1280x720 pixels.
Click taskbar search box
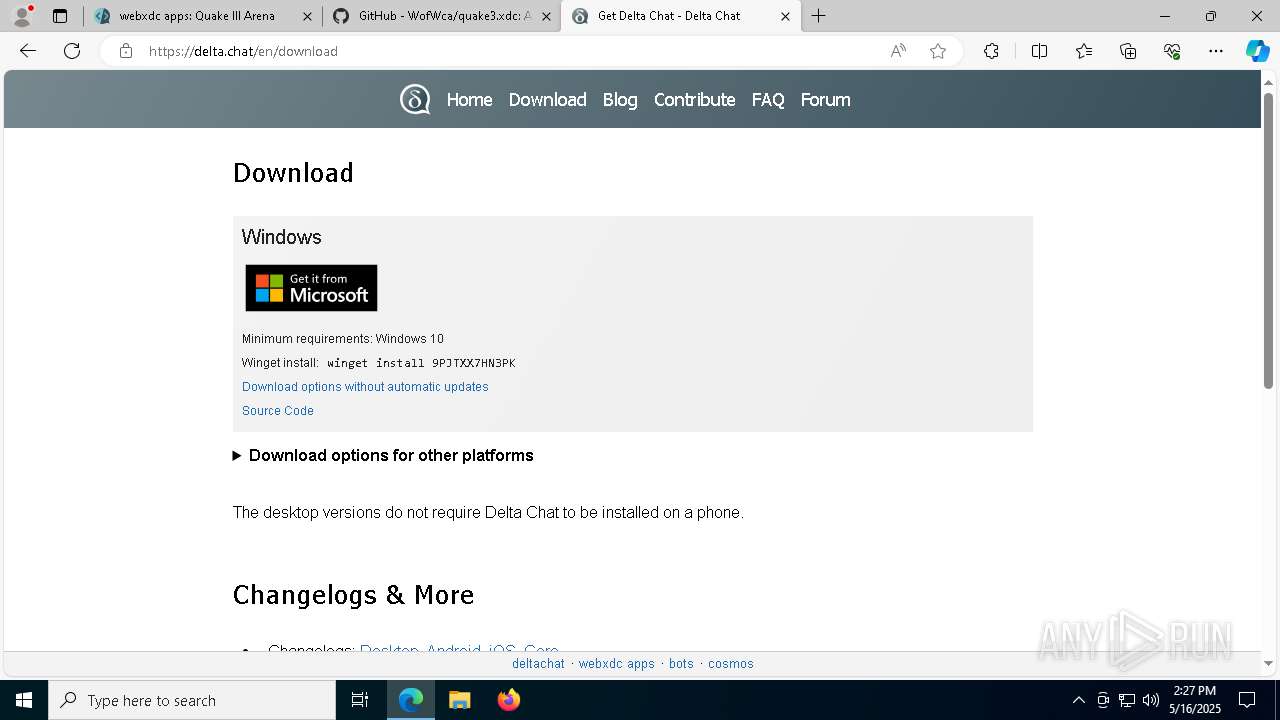192,700
